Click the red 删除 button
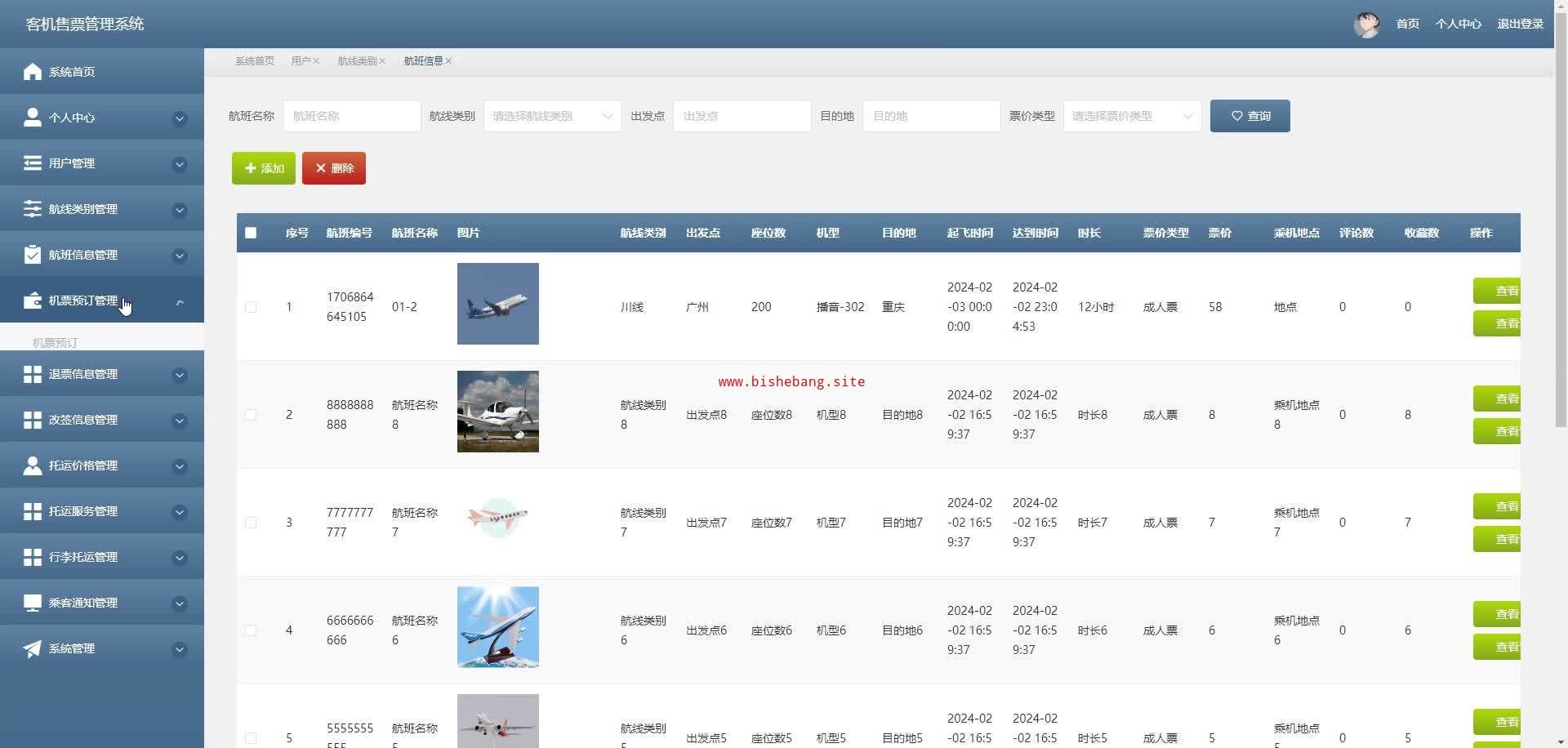 click(x=334, y=168)
